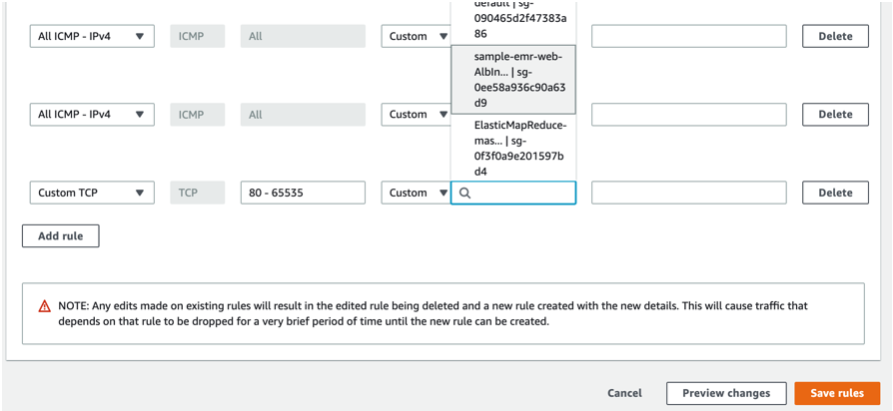This screenshot has height=411, width=893.
Task: Cancel editing the rules
Action: pos(625,393)
